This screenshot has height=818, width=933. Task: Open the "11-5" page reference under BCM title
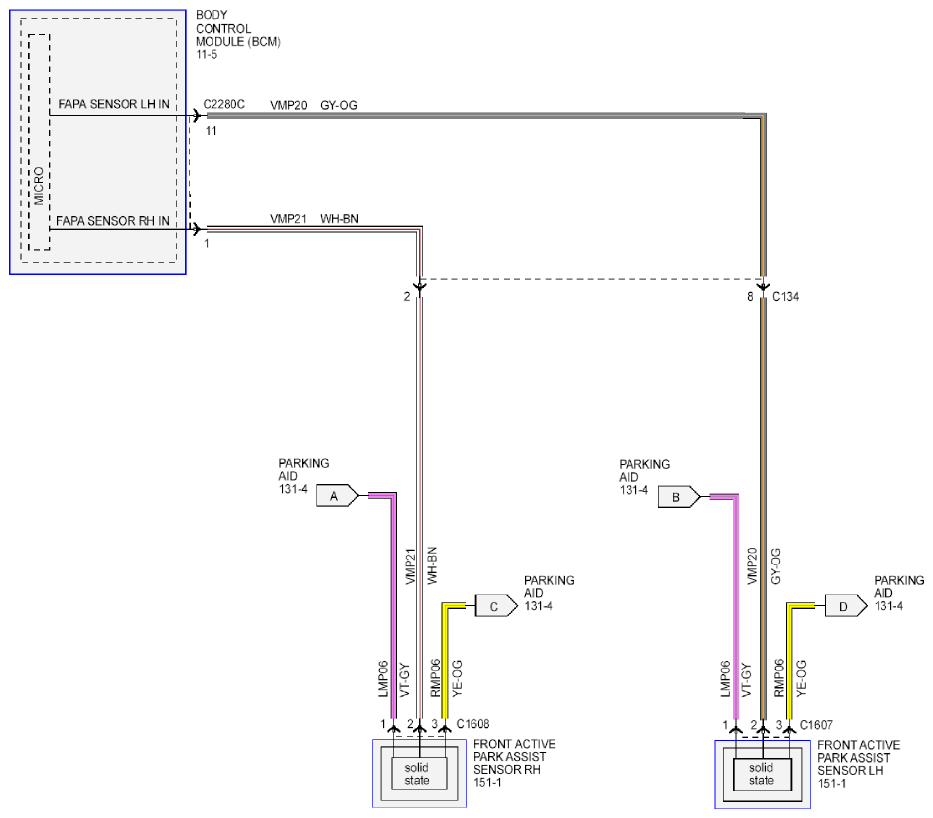click(206, 55)
